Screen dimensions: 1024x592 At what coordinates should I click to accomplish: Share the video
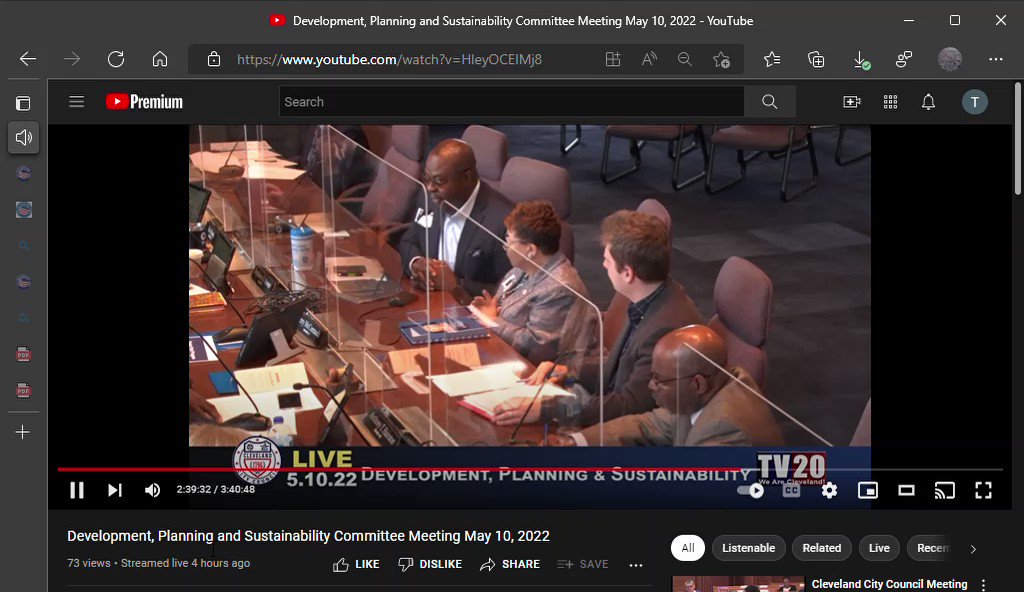click(509, 564)
